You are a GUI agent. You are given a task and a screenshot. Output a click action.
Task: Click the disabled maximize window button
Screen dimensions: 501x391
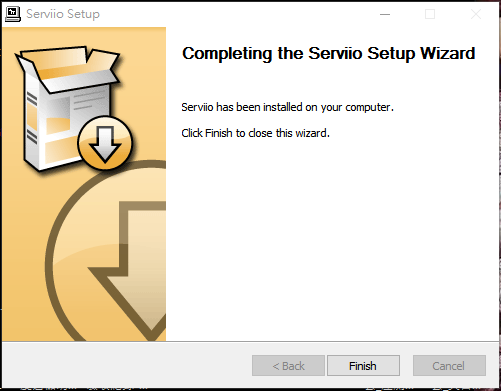click(x=430, y=14)
